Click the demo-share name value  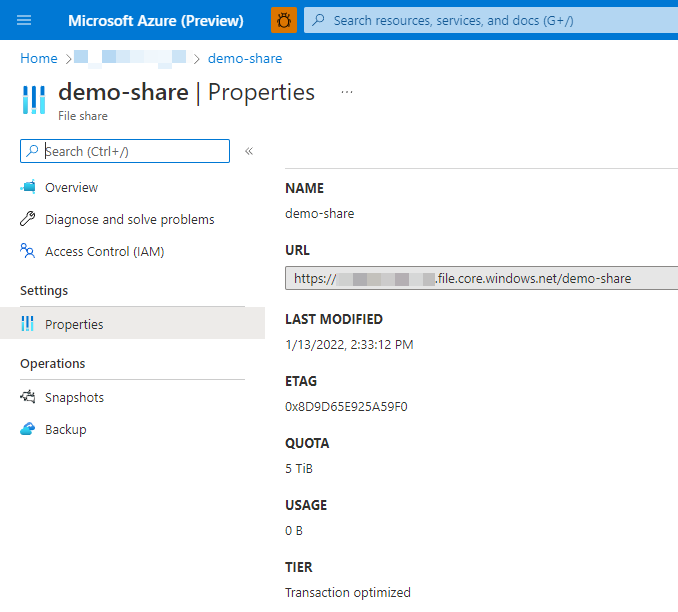[x=320, y=214]
